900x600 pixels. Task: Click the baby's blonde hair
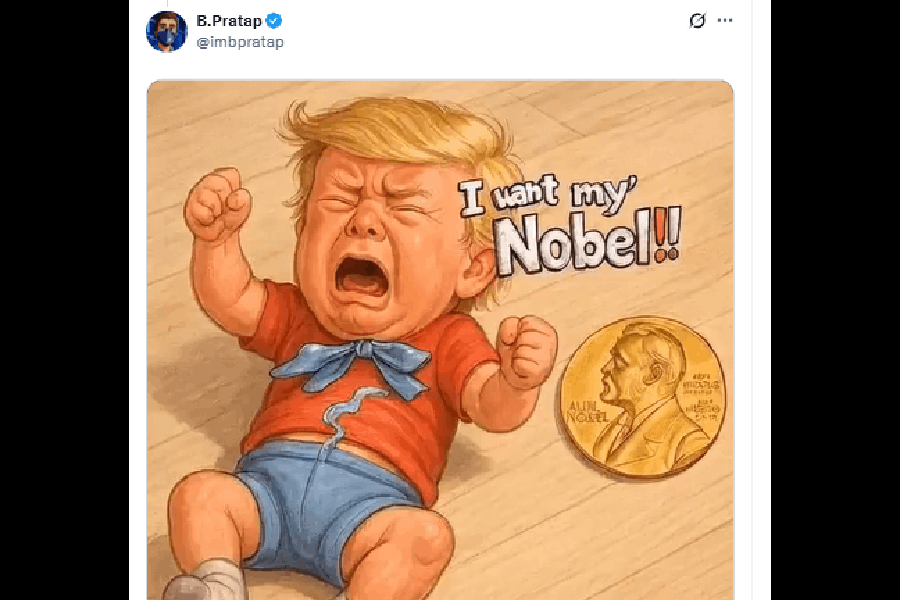pyautogui.click(x=402, y=138)
